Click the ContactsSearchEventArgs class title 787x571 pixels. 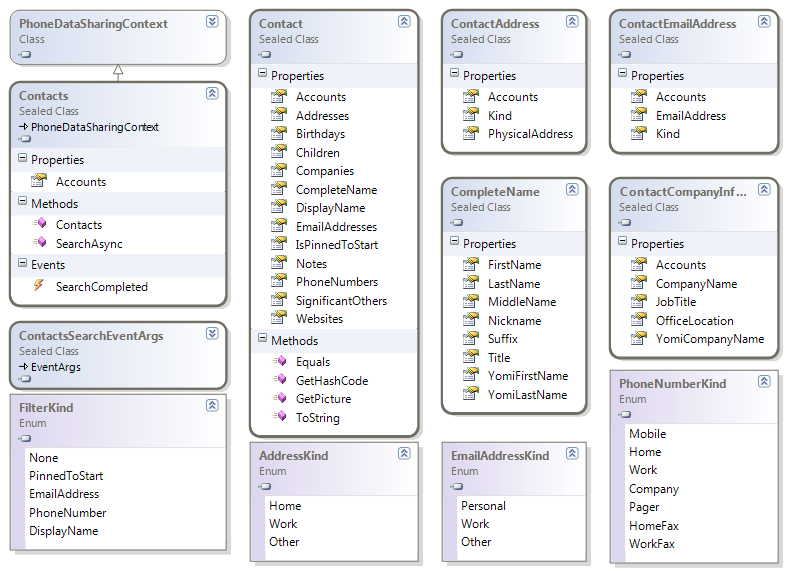point(91,336)
